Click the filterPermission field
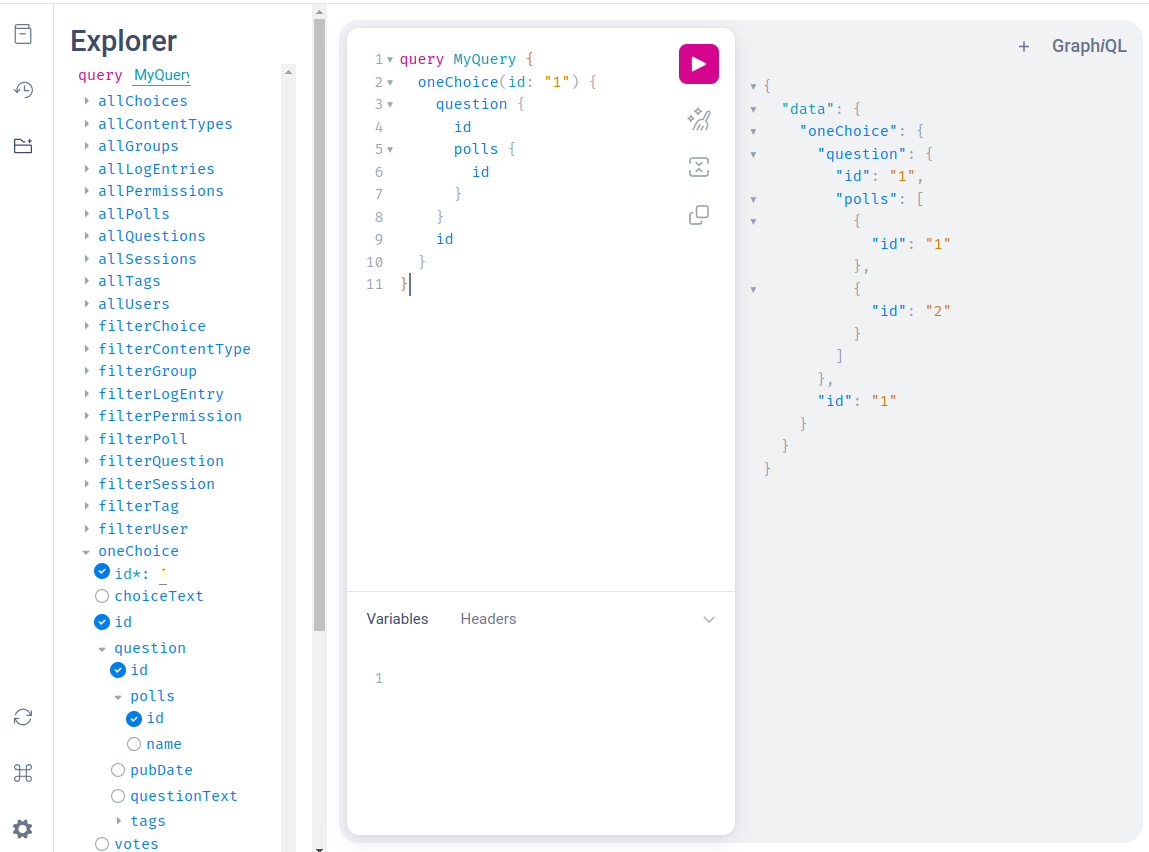 click(170, 416)
